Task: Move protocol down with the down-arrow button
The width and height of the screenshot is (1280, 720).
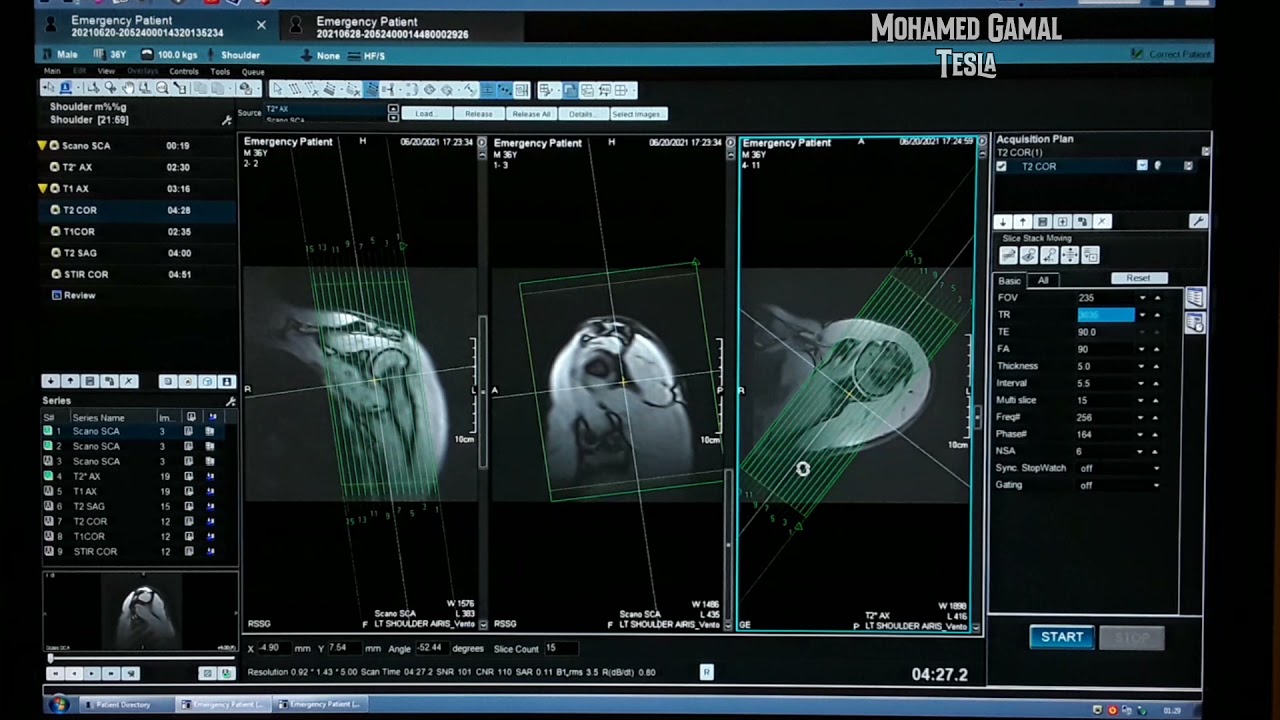Action: point(50,381)
